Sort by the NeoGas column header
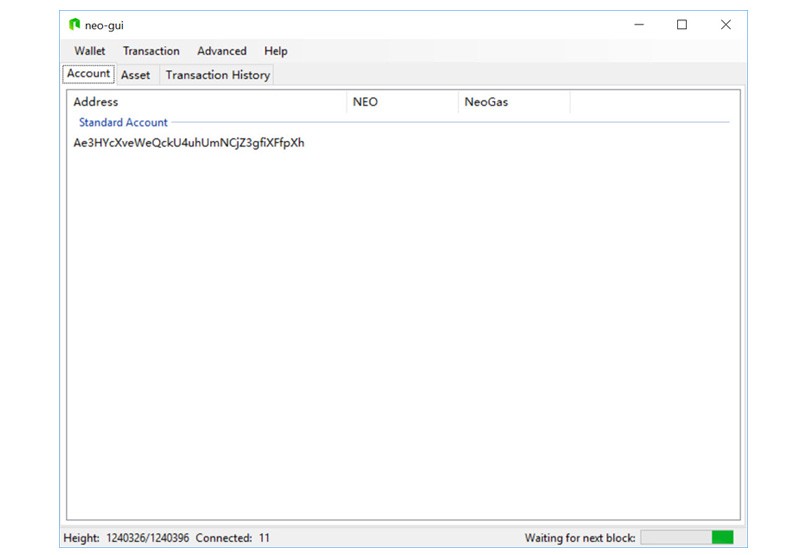808x555 pixels. [514, 102]
